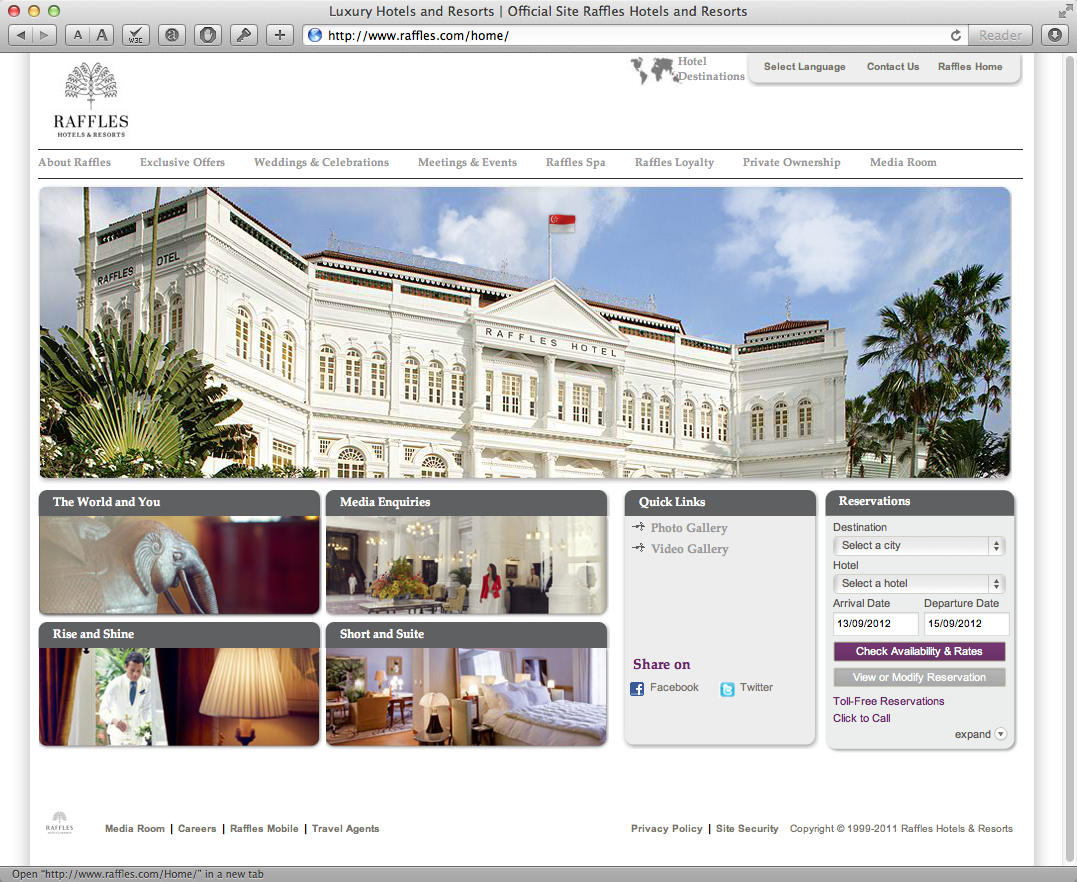1077x882 pixels.
Task: Click the Hotel Destinations text link
Action: (711, 69)
